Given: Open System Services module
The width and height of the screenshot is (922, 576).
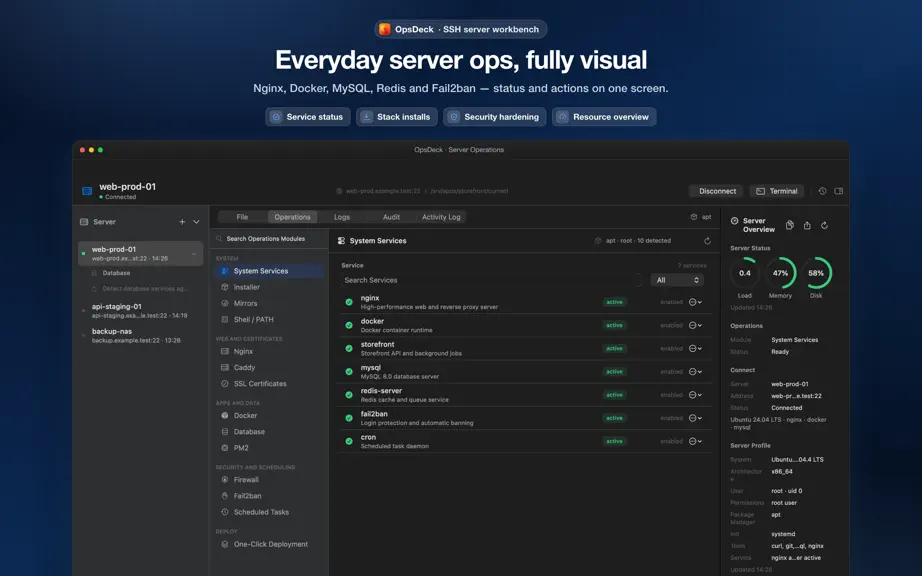Looking at the screenshot, I should (x=269, y=271).
